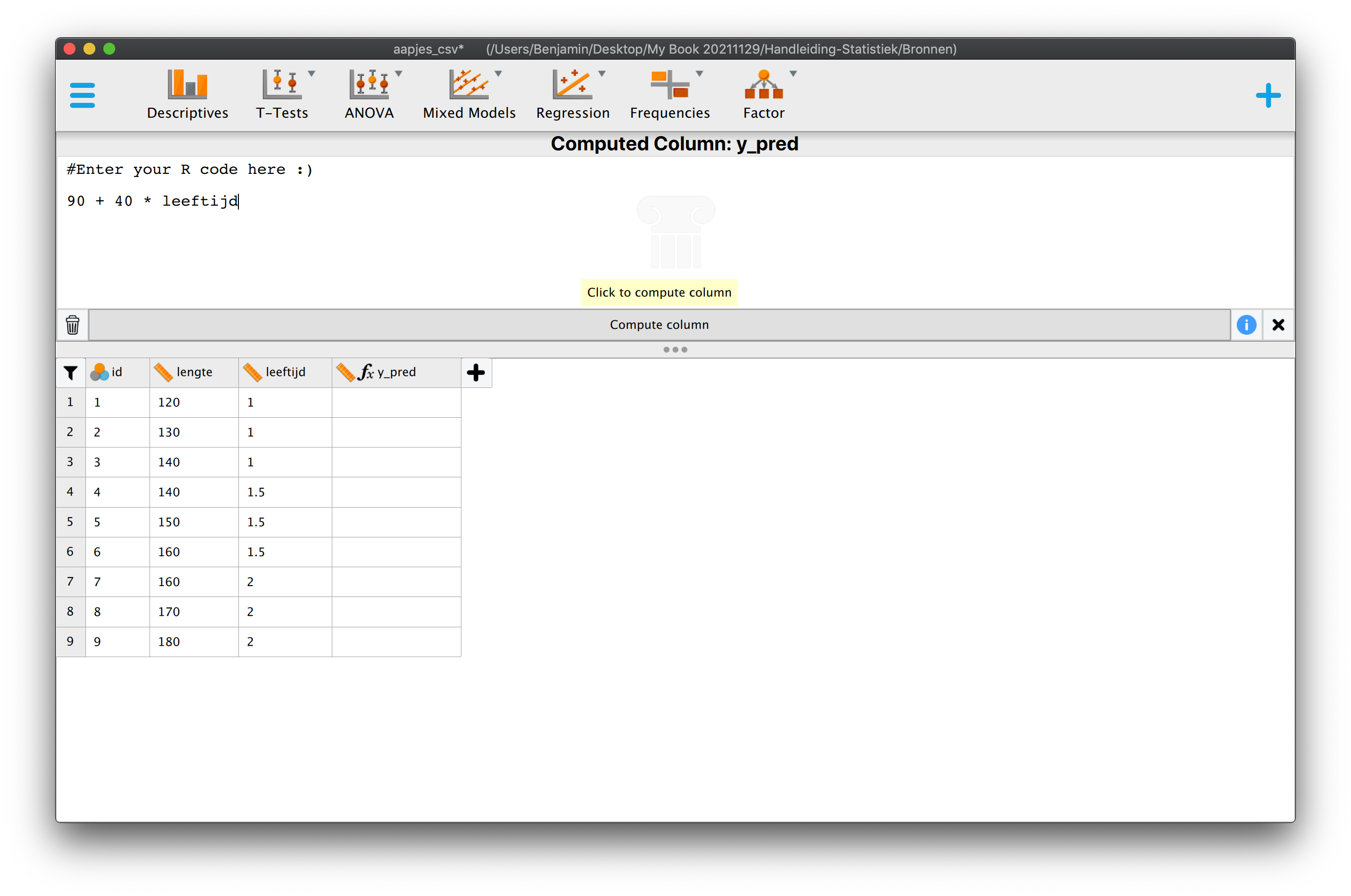Click the scale icon of lengte column
This screenshot has width=1351, height=896.
click(163, 372)
